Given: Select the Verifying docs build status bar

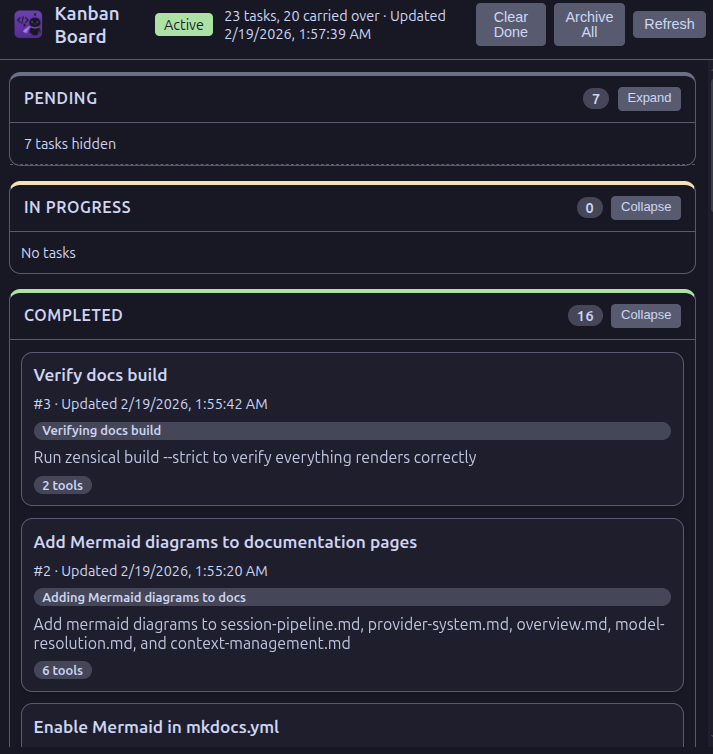Looking at the screenshot, I should pos(351,431).
